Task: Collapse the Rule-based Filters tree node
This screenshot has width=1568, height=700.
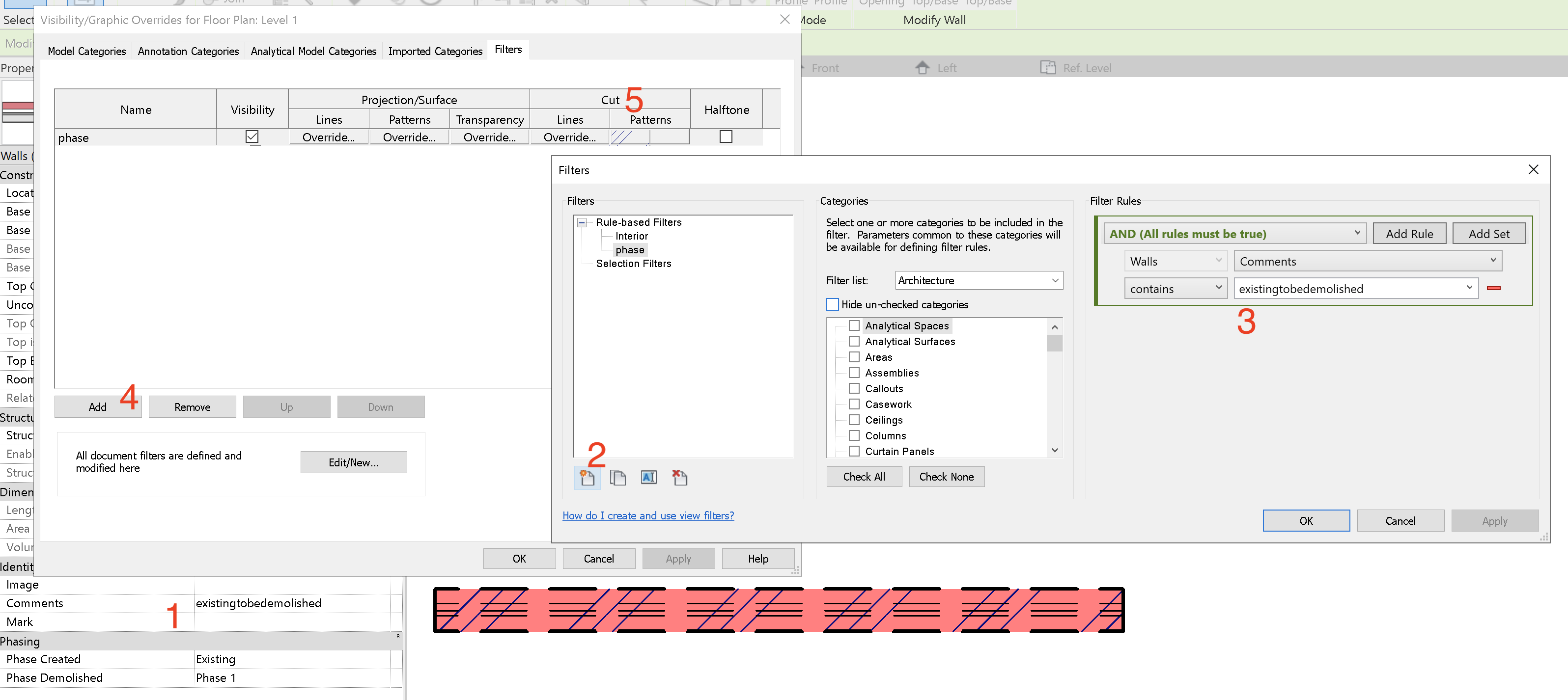Action: pos(582,222)
